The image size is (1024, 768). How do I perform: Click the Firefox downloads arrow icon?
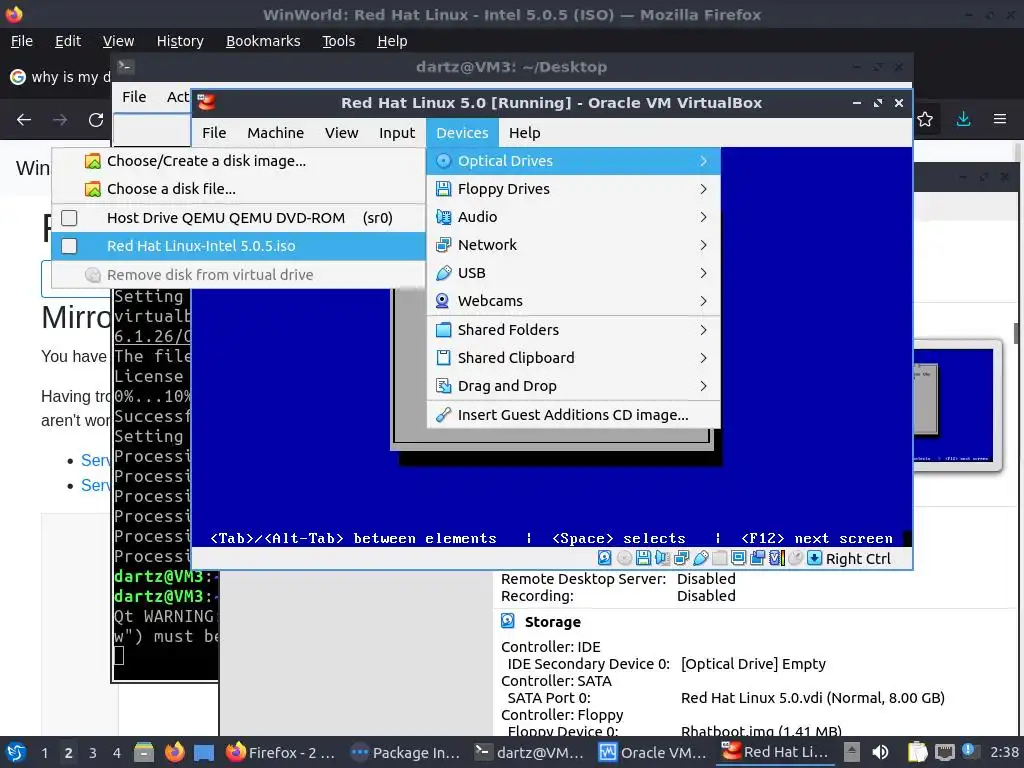[963, 120]
